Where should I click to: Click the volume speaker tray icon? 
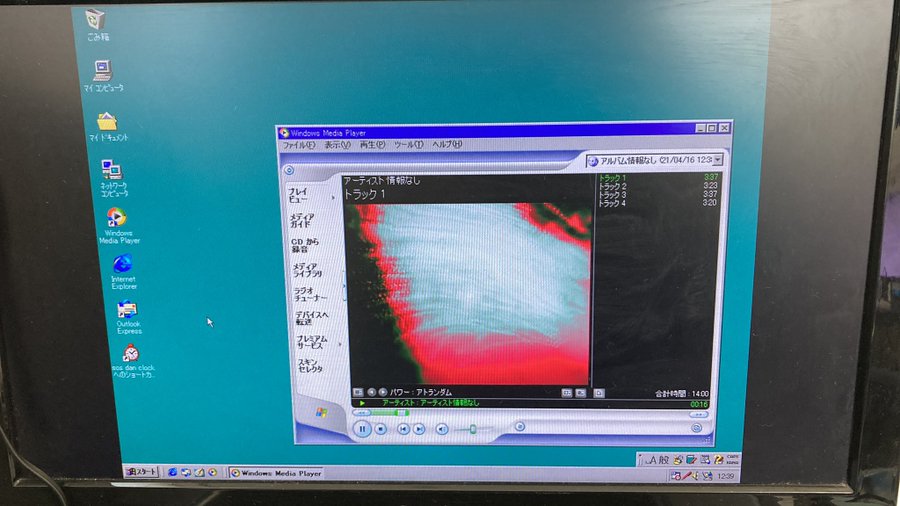[x=695, y=476]
